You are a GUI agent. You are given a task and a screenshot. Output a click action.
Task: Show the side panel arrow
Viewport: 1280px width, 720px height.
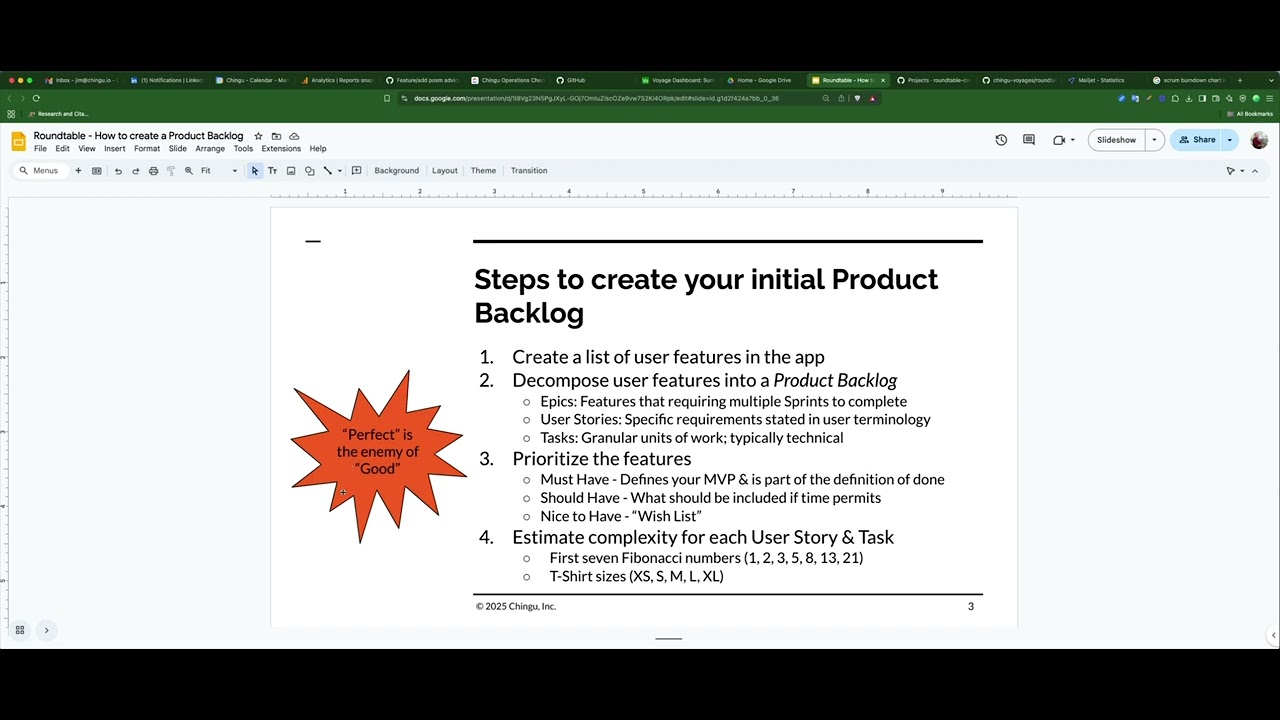[1273, 635]
